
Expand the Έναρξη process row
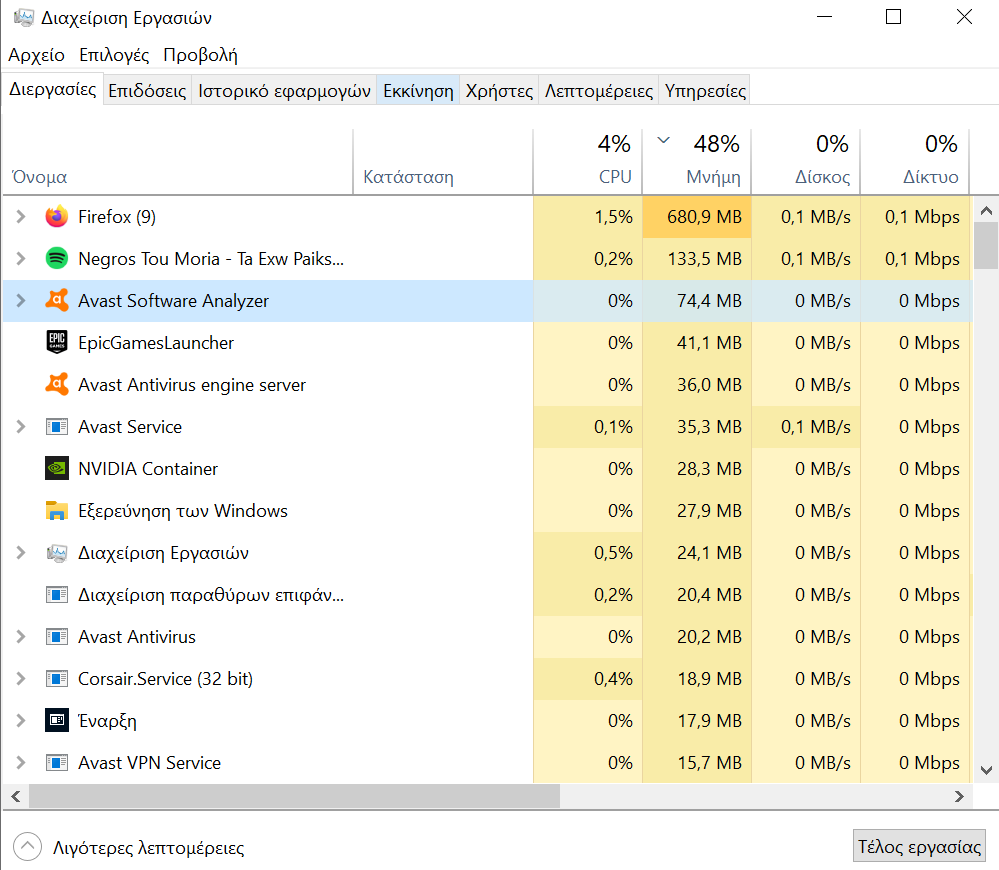(20, 721)
